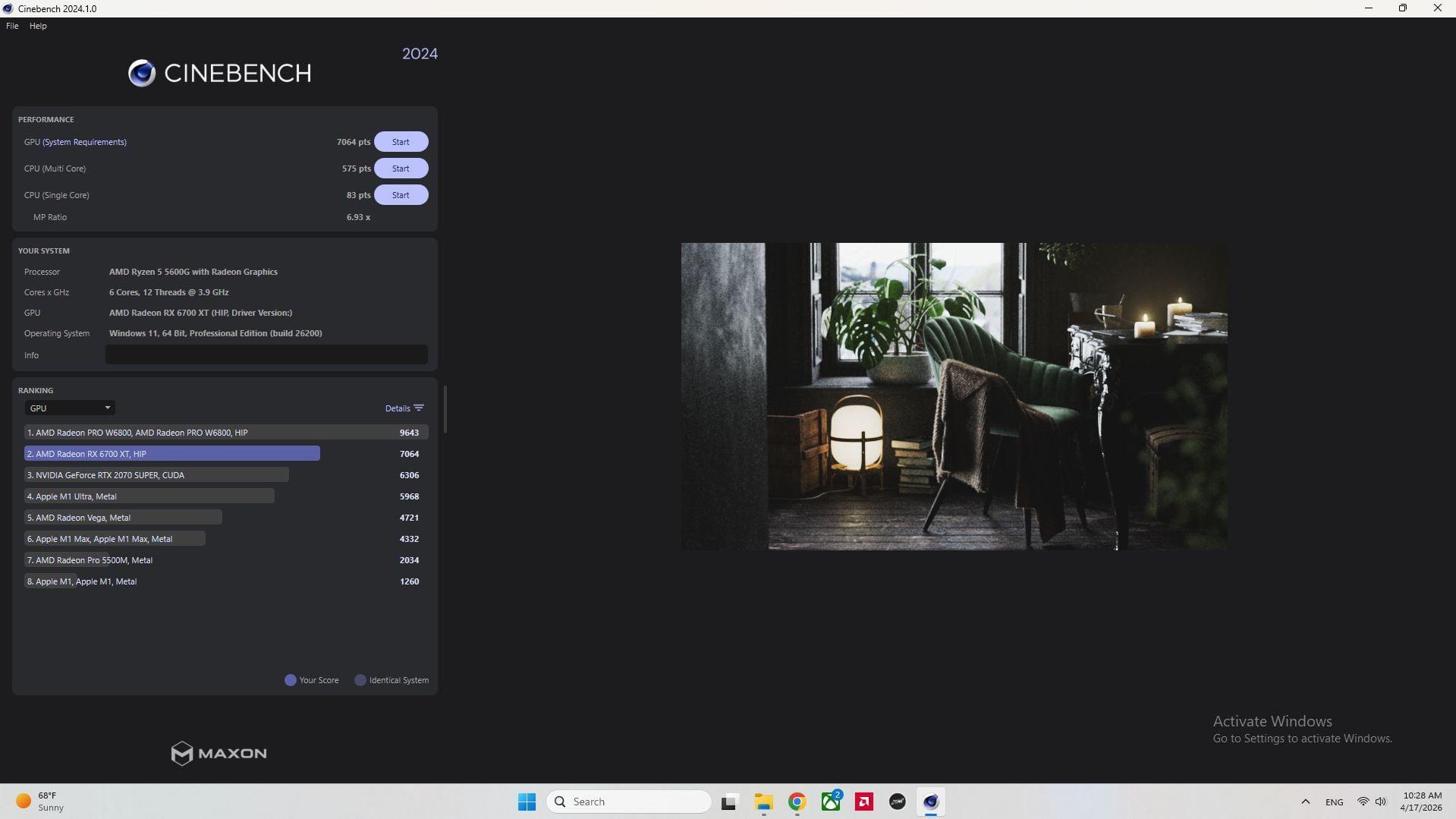Toggle ranking Details filter icon
1456x819 pixels.
419,408
